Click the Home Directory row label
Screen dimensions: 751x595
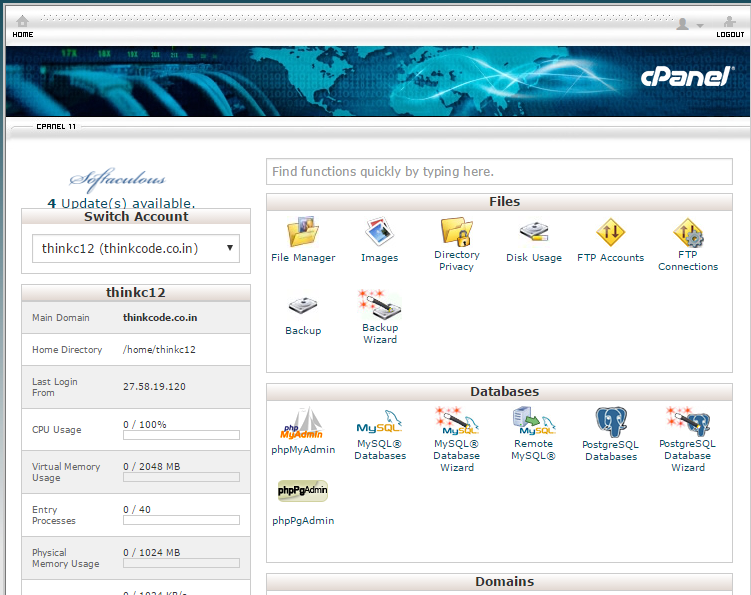pos(67,350)
